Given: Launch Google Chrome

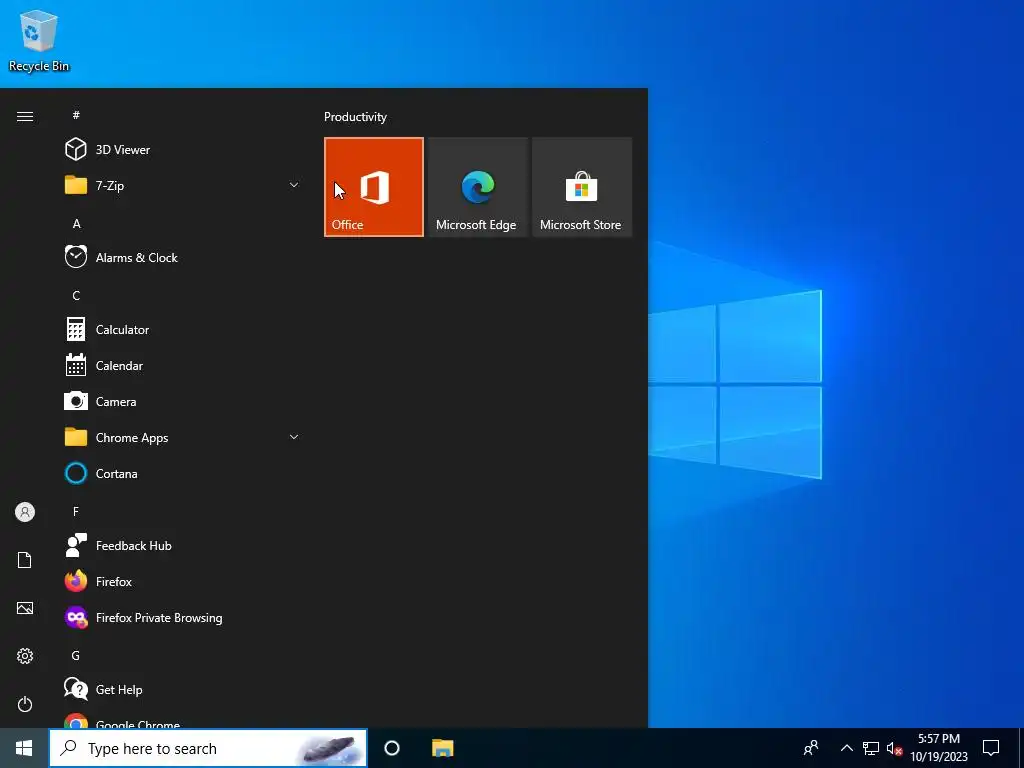Looking at the screenshot, I should pyautogui.click(x=183, y=720).
